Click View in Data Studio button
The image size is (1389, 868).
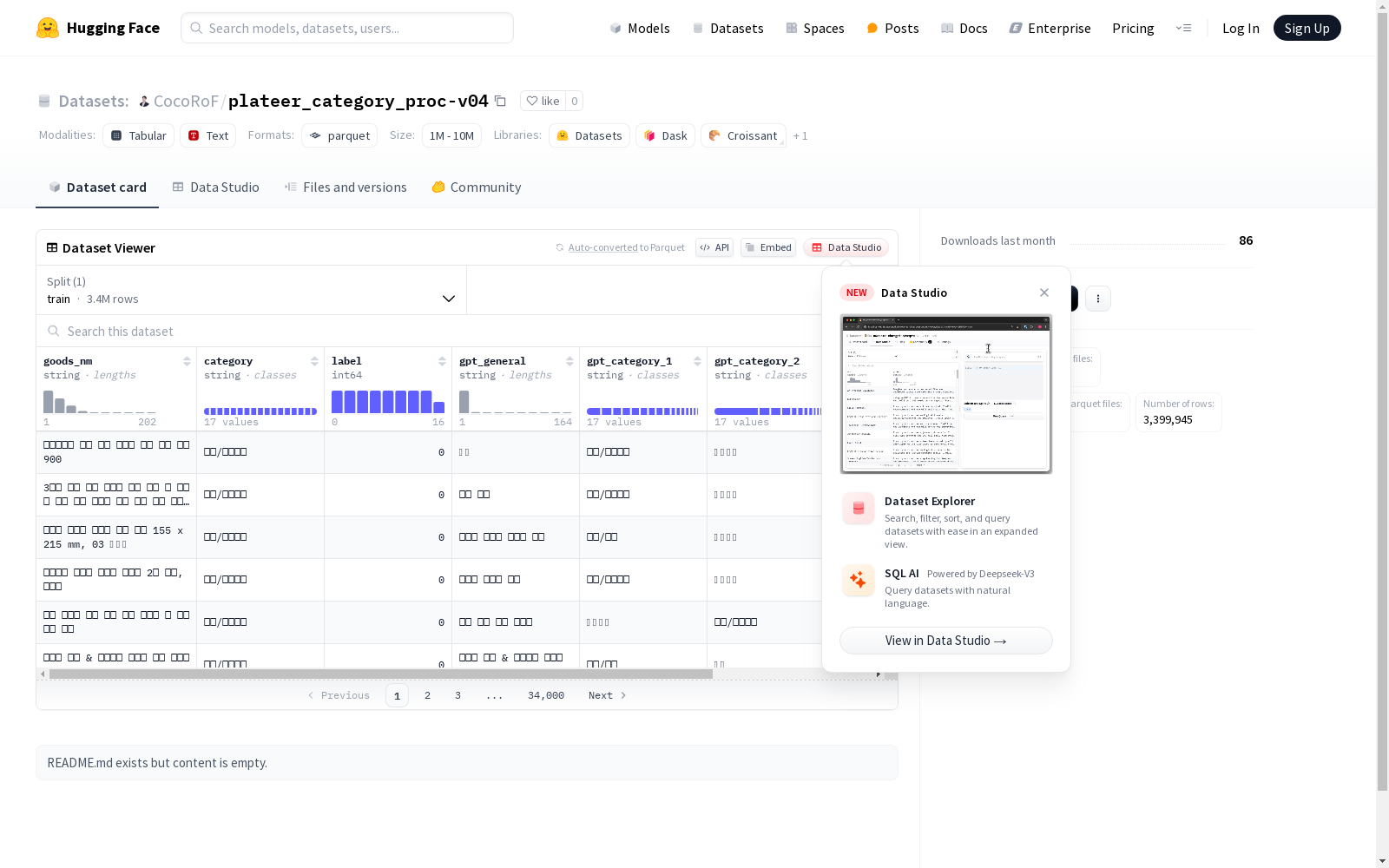(946, 641)
